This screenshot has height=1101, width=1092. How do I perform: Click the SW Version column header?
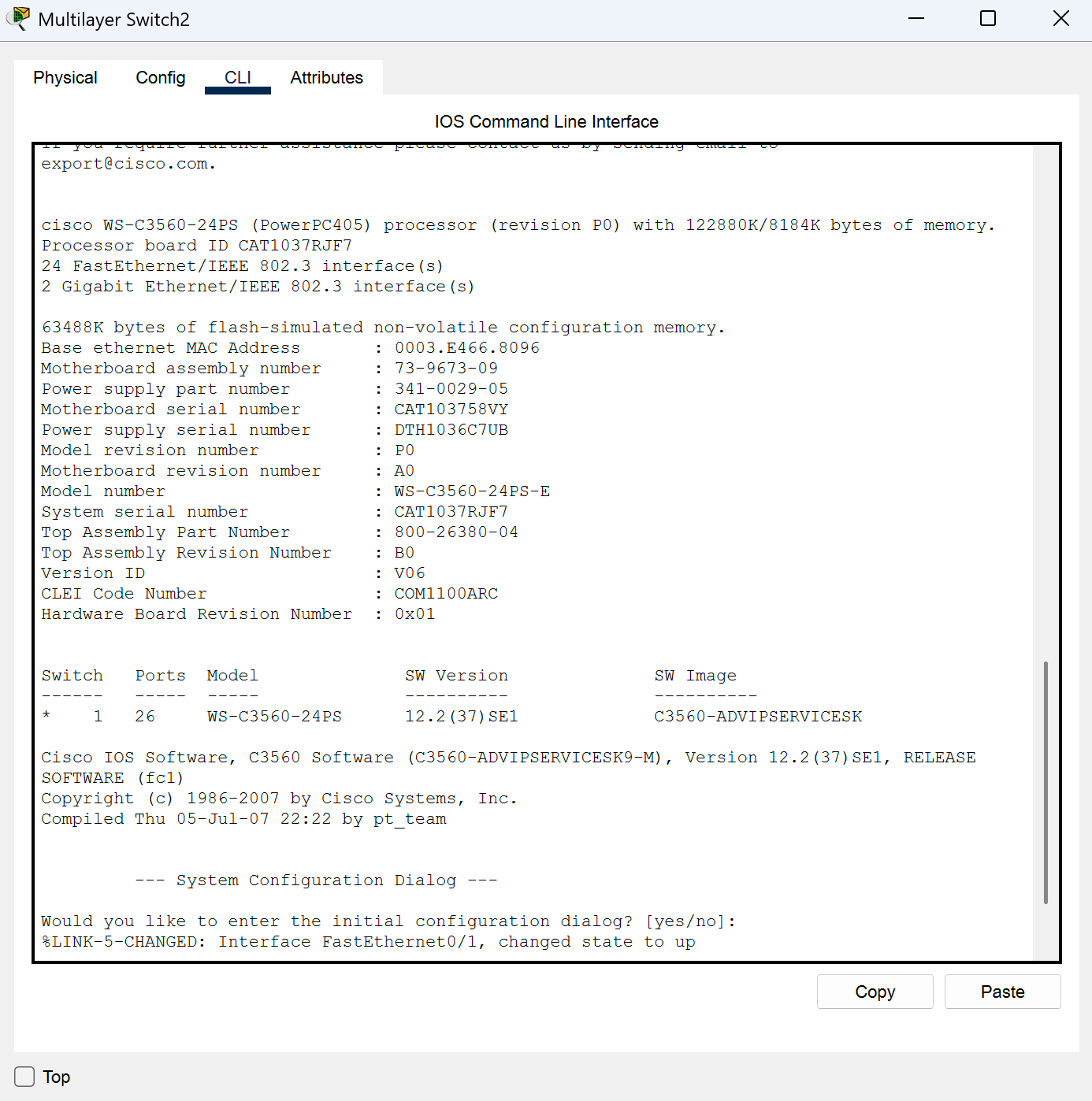point(456,676)
